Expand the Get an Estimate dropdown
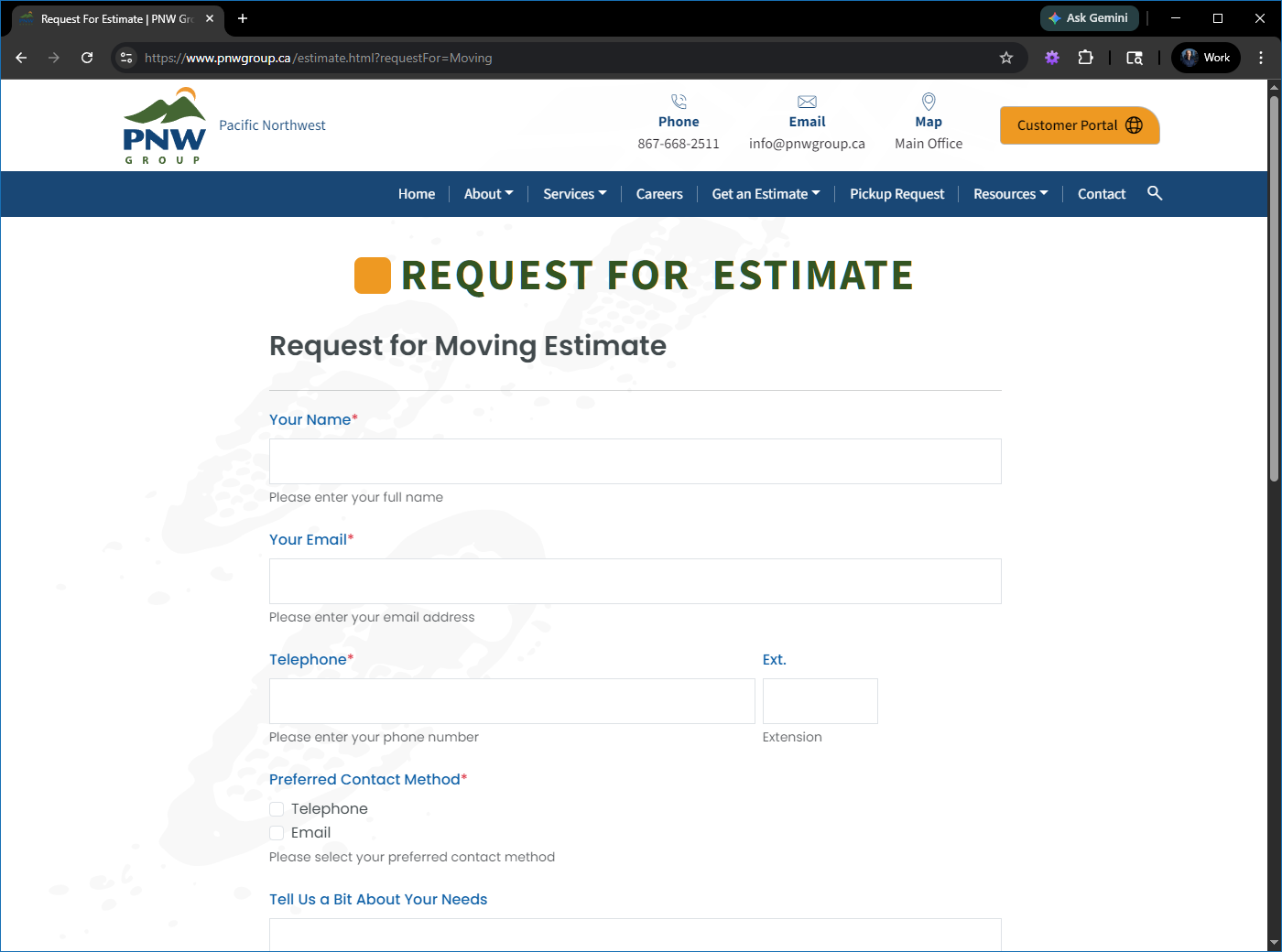The height and width of the screenshot is (952, 1282). click(766, 194)
